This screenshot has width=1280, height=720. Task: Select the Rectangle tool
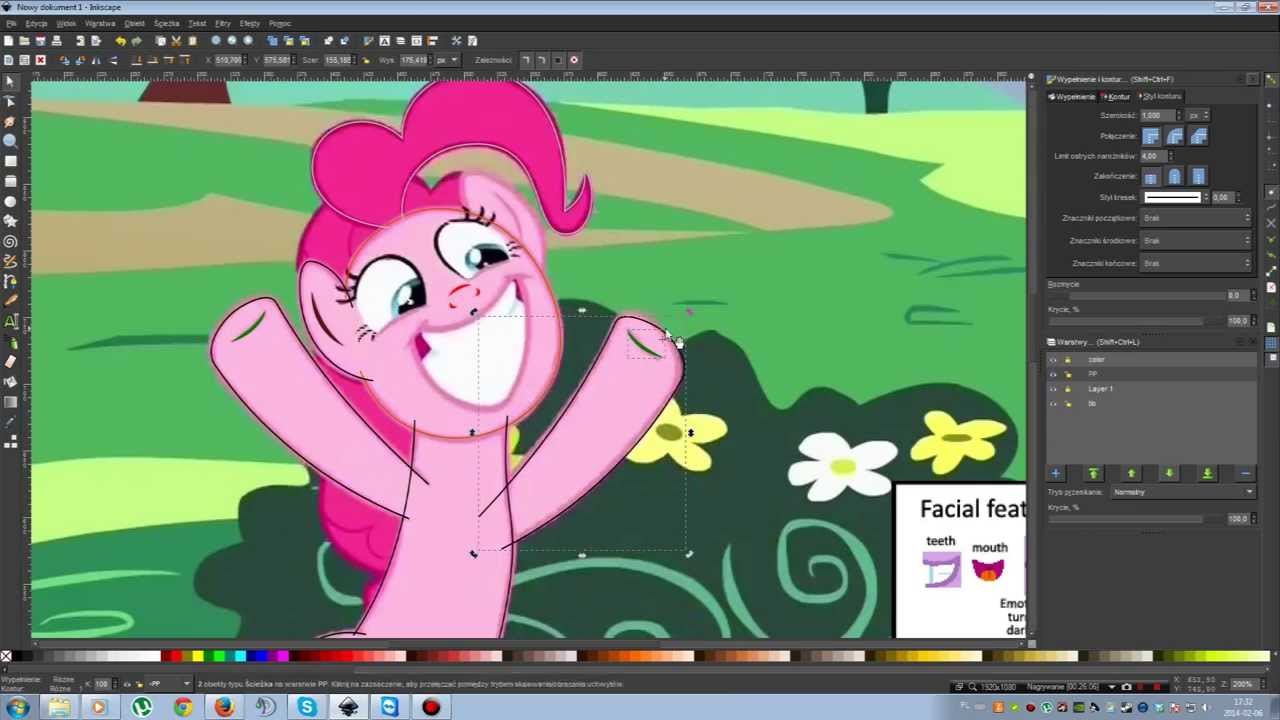[x=10, y=161]
